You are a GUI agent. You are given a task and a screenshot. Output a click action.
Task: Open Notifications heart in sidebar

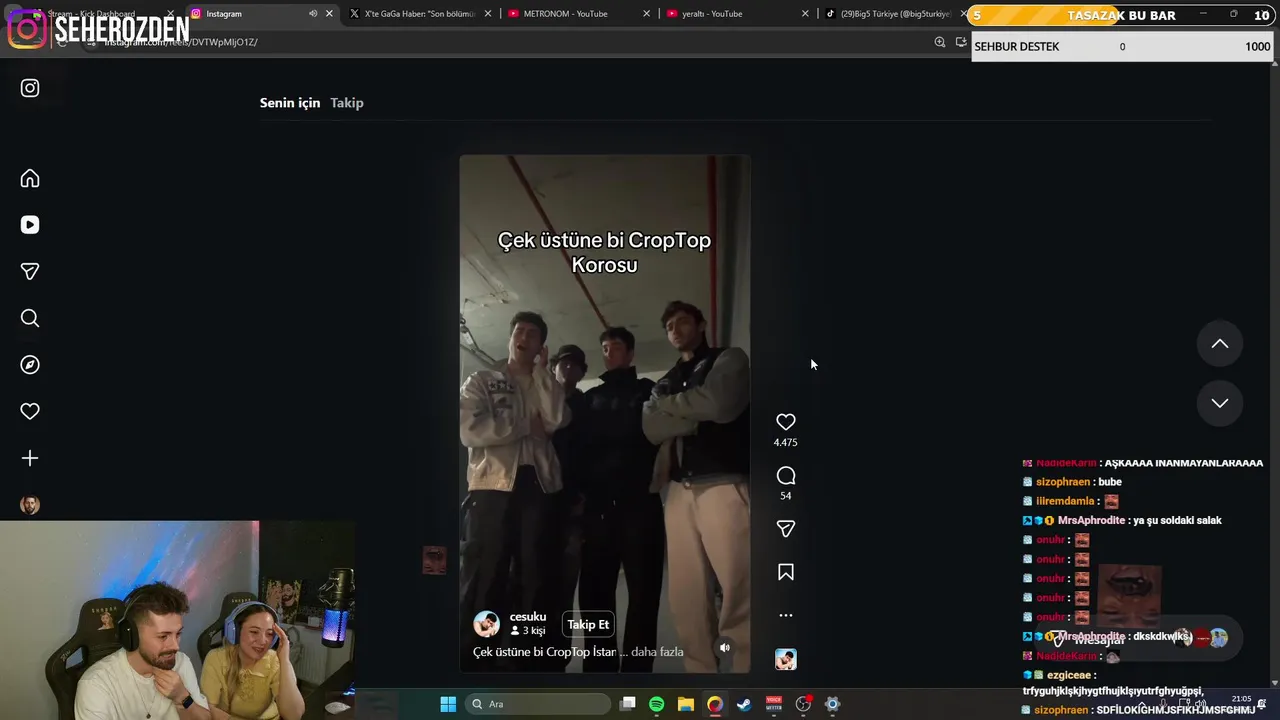(30, 411)
